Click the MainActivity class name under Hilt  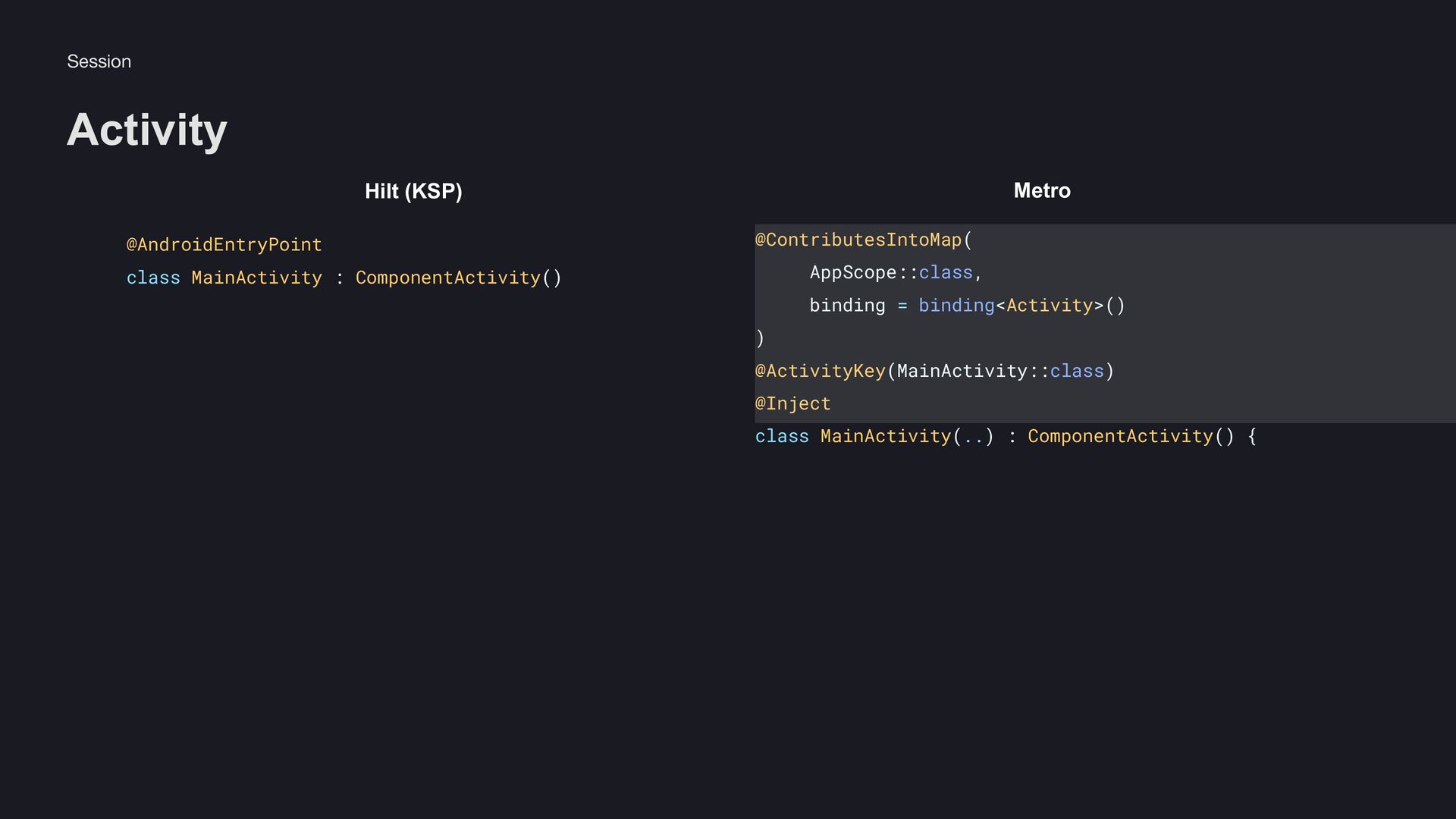coord(256,278)
